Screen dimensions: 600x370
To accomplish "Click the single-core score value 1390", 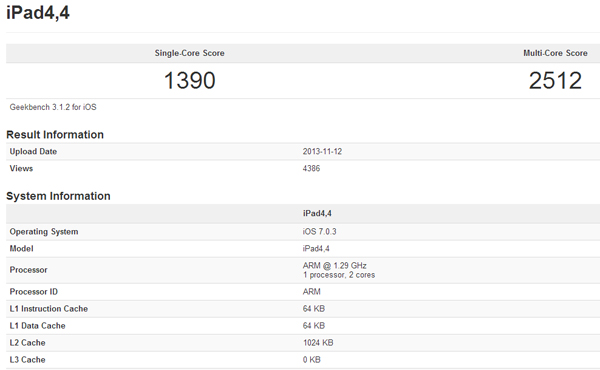I will point(189,80).
